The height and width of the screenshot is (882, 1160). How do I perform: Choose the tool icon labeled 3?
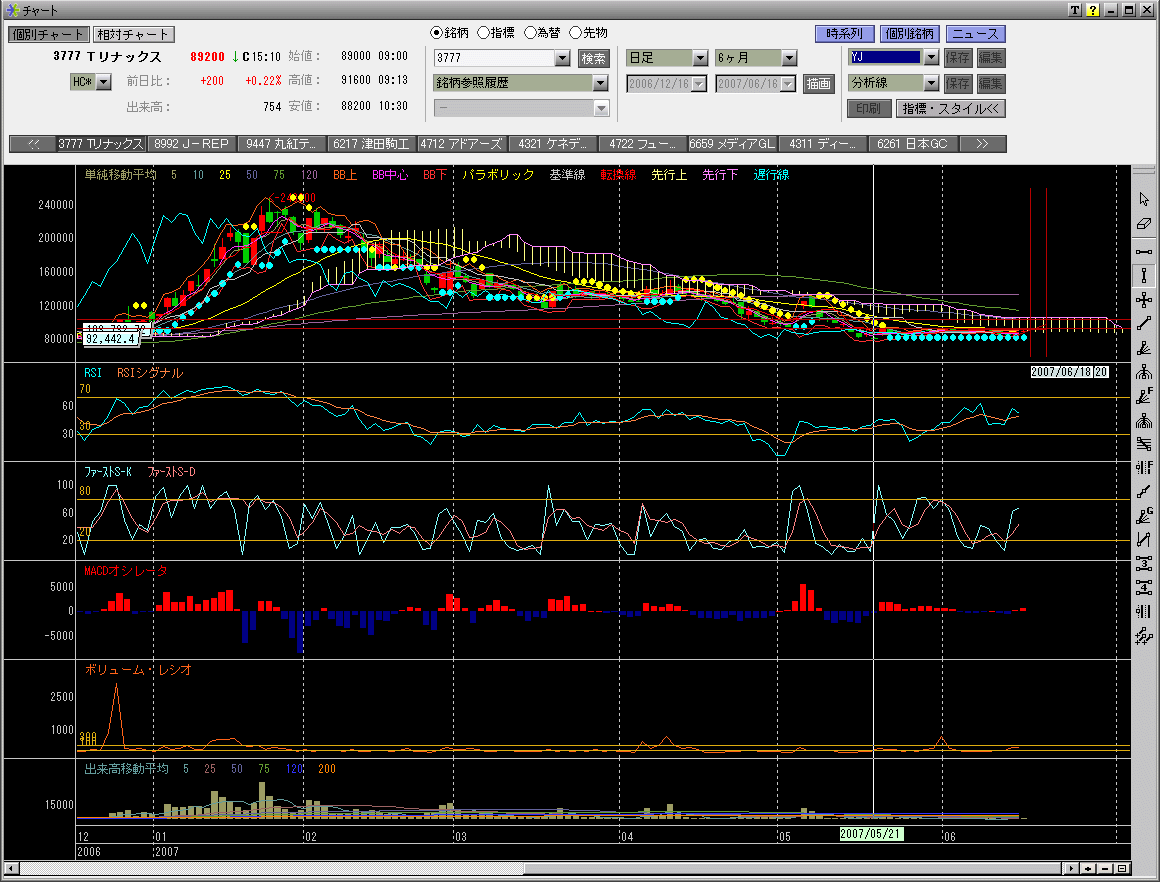coord(1145,564)
